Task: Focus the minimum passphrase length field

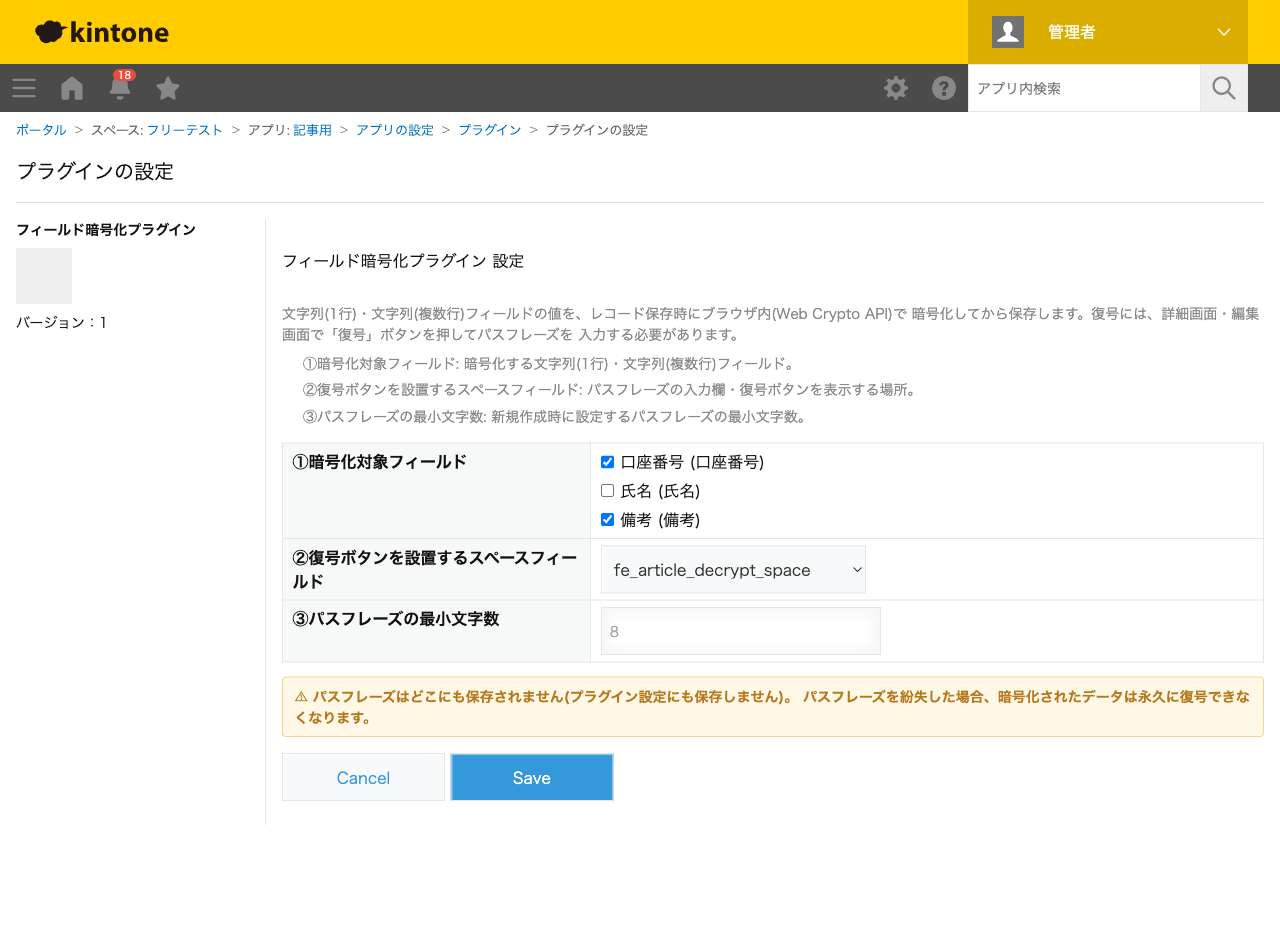Action: tap(741, 631)
